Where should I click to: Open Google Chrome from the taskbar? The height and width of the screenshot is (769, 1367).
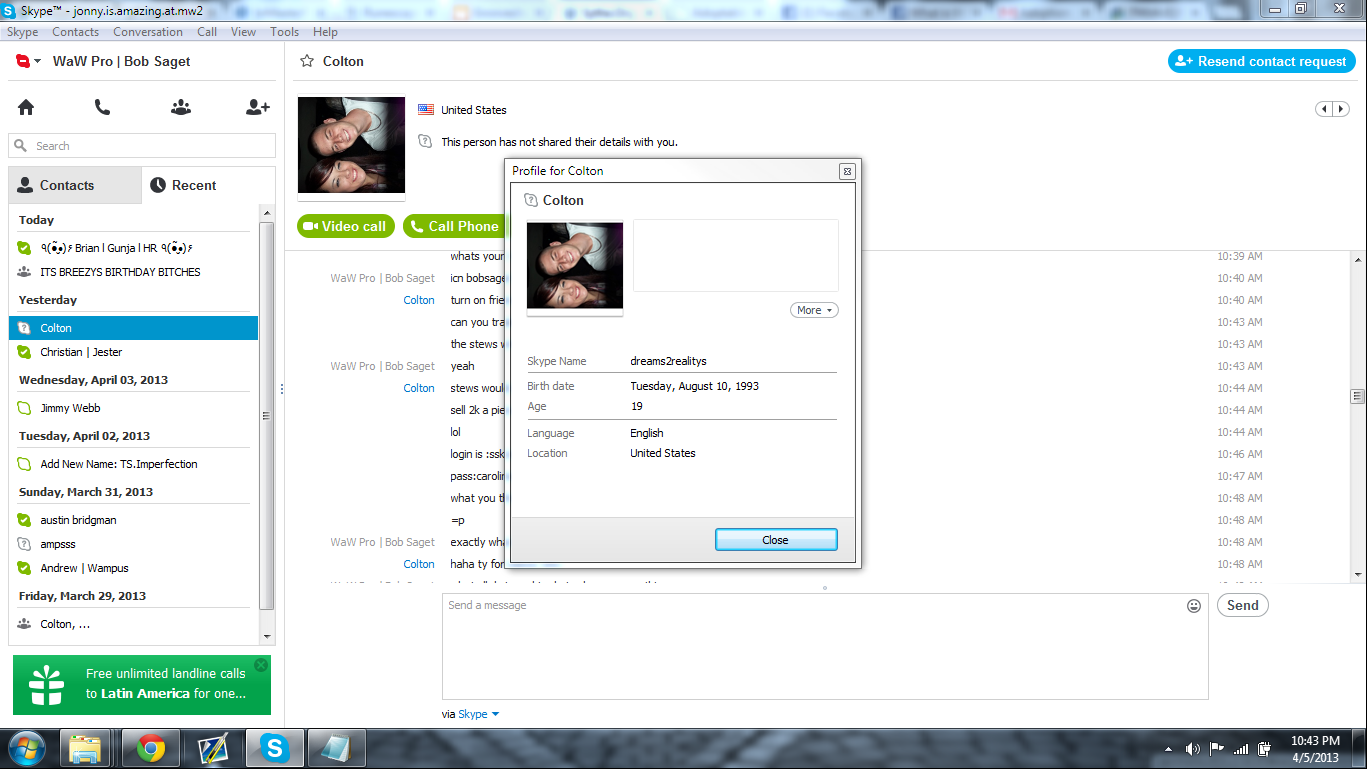tap(151, 748)
